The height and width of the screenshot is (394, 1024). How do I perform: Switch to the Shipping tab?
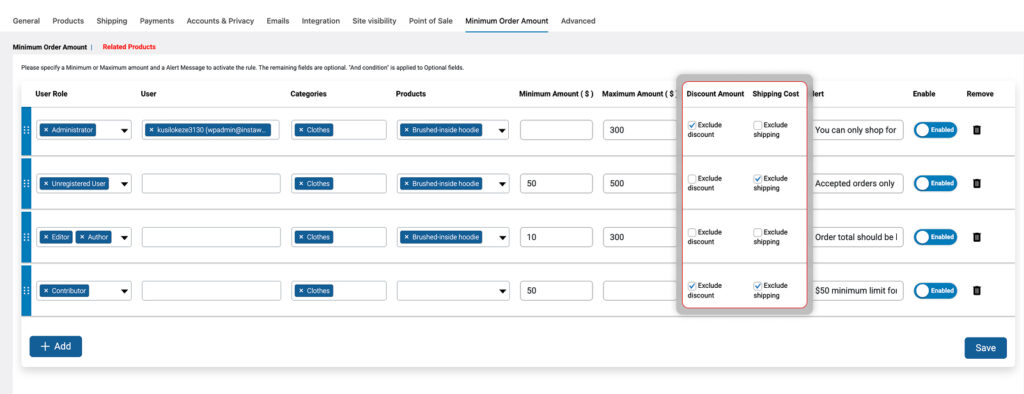coord(112,21)
